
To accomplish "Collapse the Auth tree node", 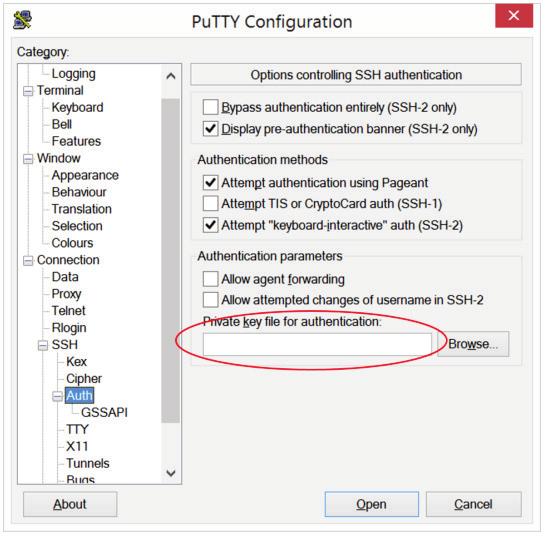I will point(57,396).
